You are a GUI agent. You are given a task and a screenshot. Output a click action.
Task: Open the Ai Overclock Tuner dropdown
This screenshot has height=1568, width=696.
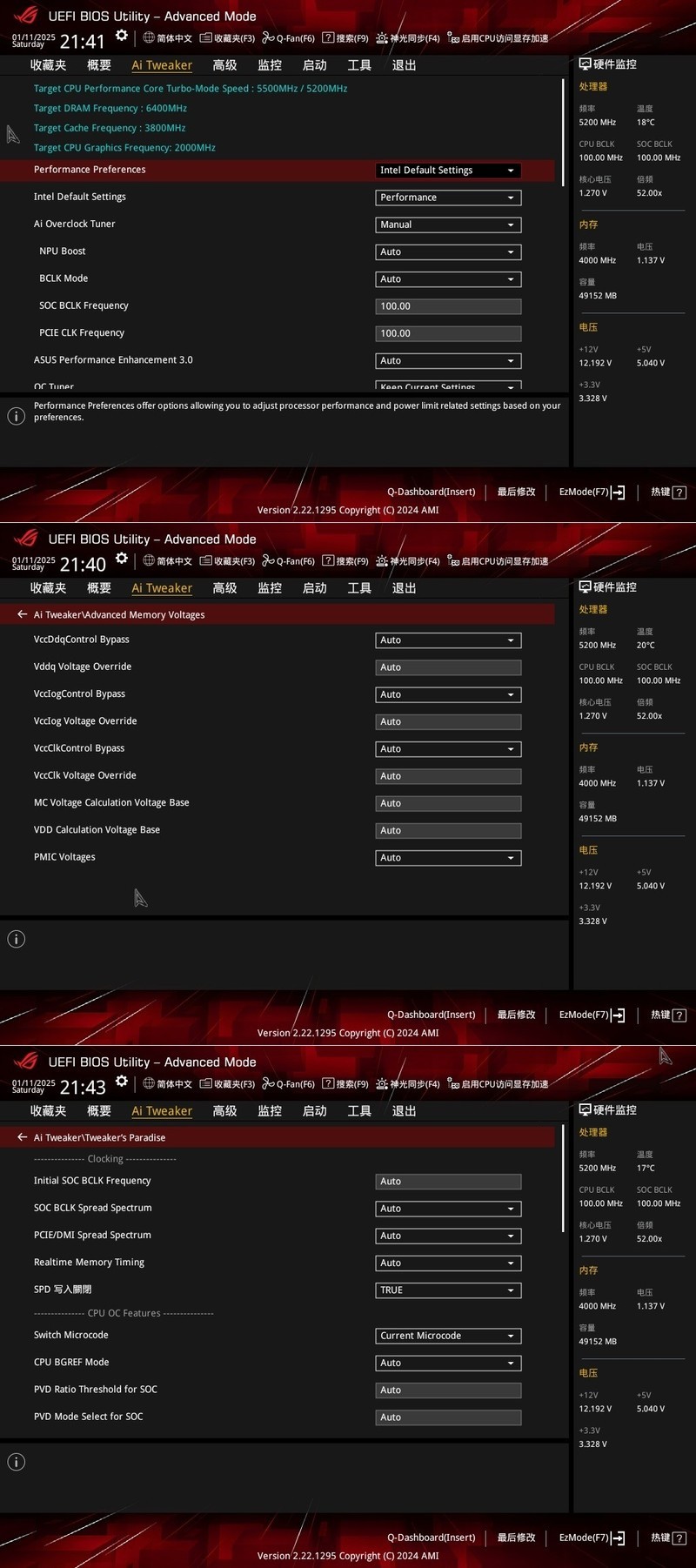coord(448,224)
